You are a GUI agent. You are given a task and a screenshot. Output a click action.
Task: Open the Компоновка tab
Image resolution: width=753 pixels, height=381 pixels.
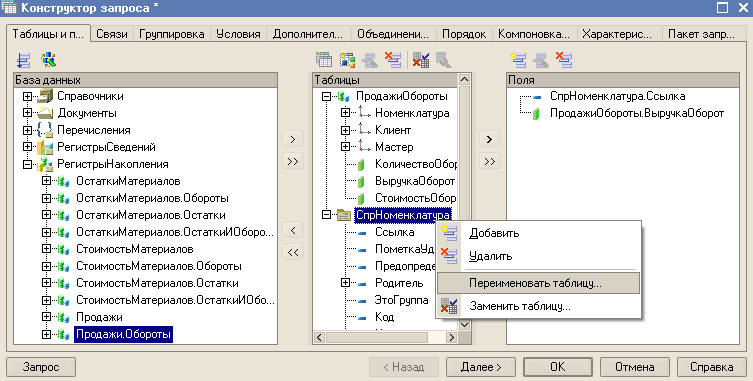(534, 34)
